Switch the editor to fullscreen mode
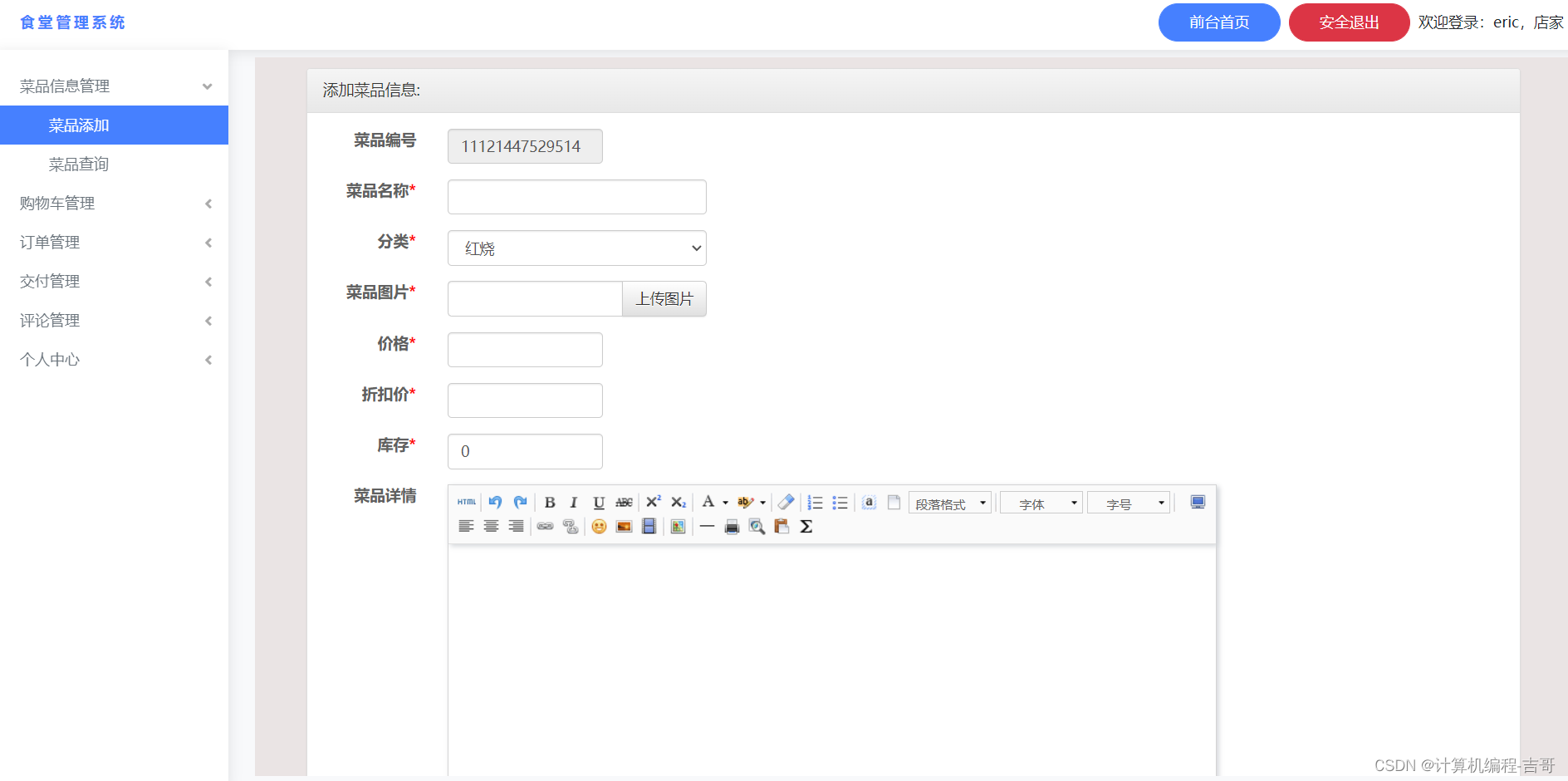Screen dimensions: 1568x781 coord(1197,502)
